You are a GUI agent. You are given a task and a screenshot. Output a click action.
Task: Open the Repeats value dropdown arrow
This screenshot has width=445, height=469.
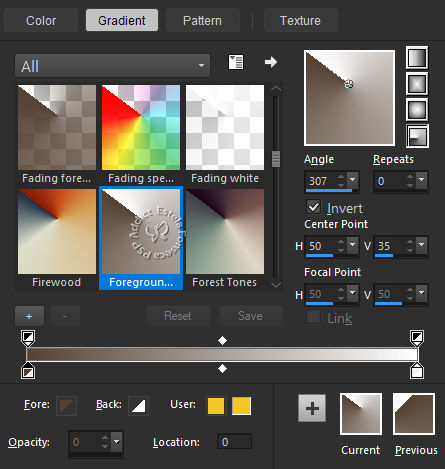(x=422, y=180)
